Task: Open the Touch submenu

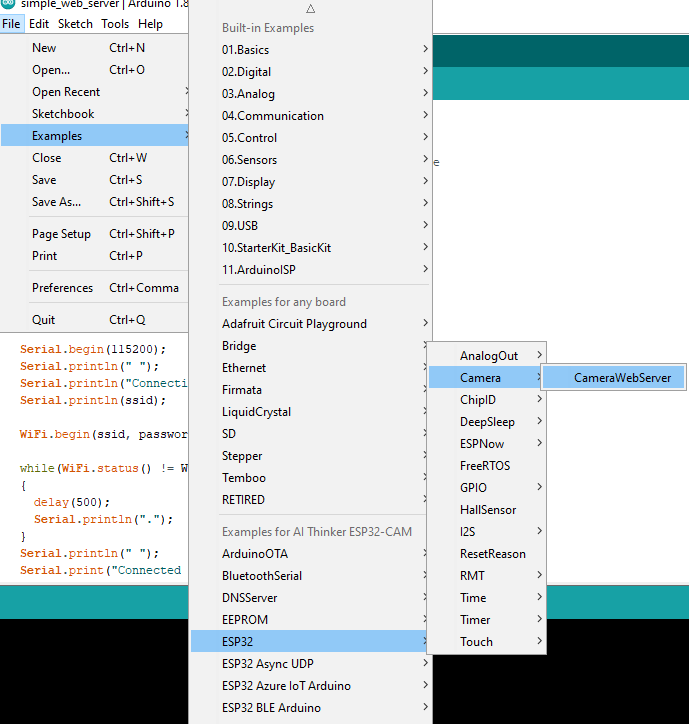Action: click(487, 641)
